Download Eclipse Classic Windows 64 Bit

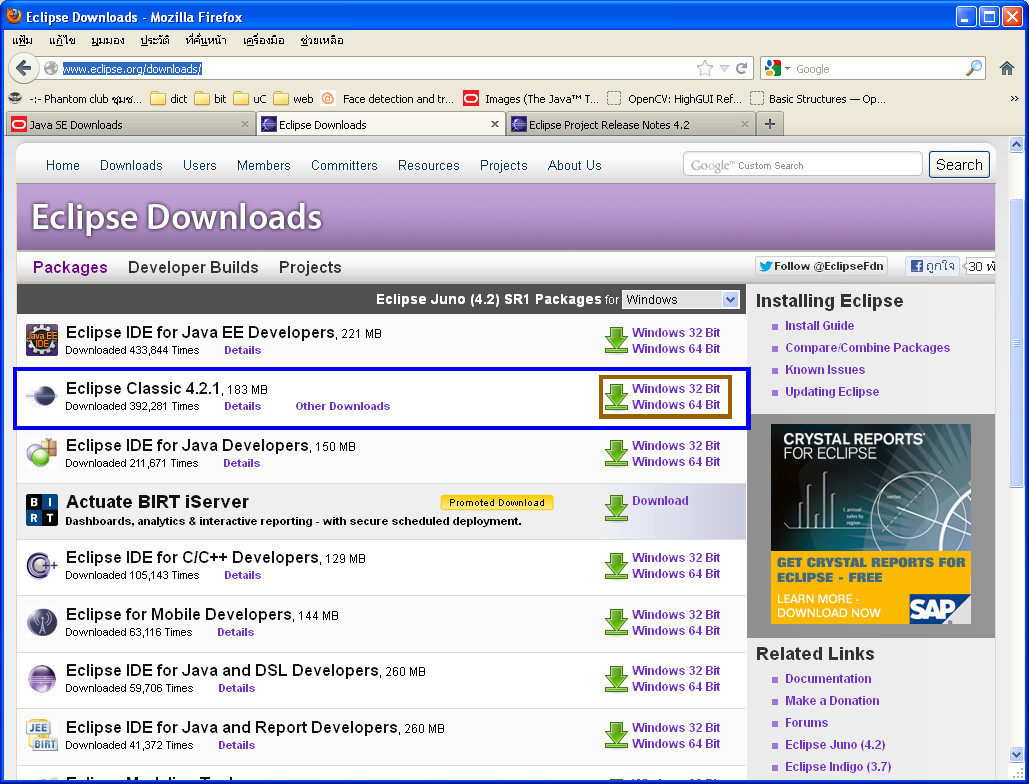click(676, 405)
